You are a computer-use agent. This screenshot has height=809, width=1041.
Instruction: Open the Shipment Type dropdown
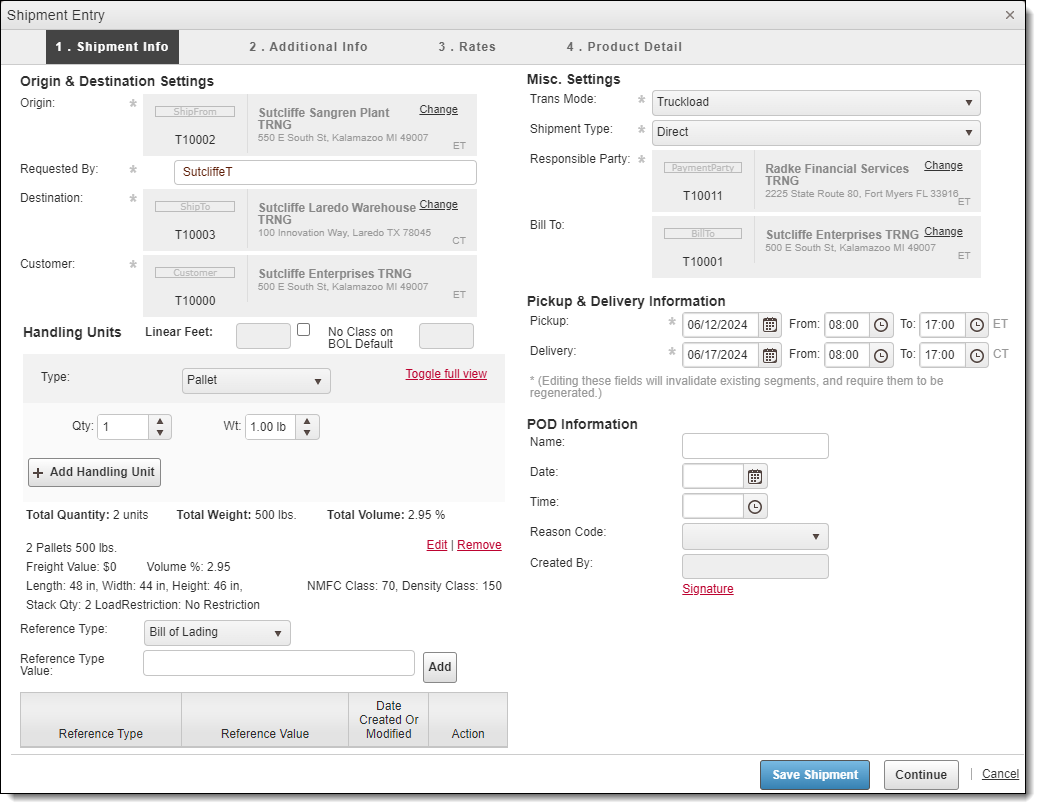click(x=816, y=132)
